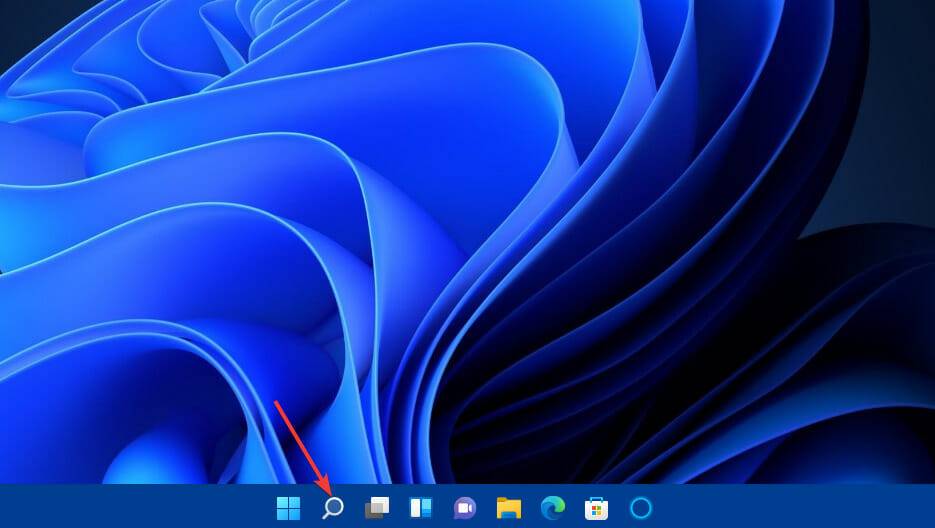
Task: Open the Windows Start menu
Action: coord(289,508)
